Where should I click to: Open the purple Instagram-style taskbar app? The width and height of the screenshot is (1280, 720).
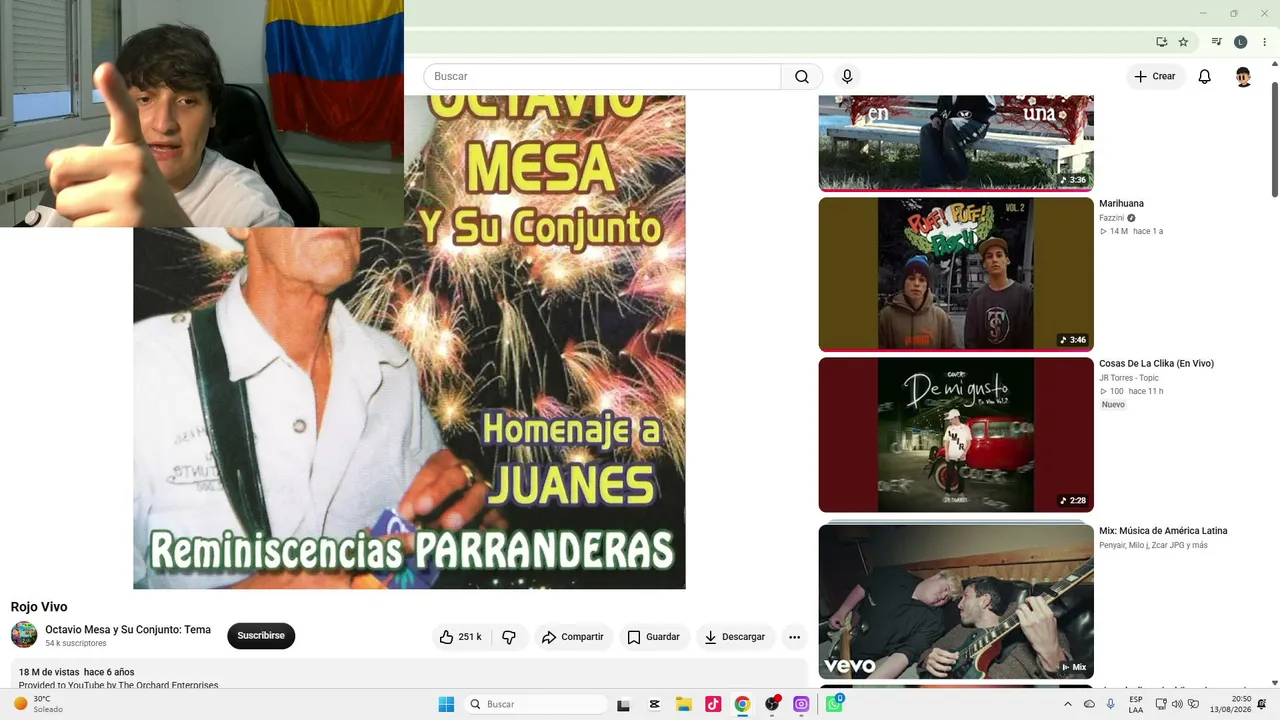tap(801, 704)
